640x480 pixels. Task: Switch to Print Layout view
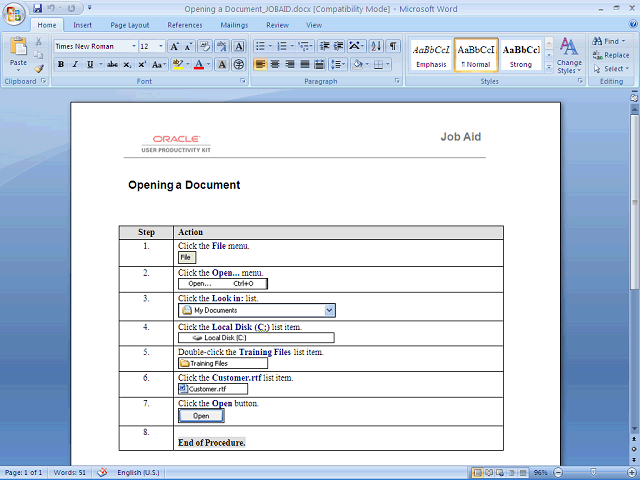[477, 473]
